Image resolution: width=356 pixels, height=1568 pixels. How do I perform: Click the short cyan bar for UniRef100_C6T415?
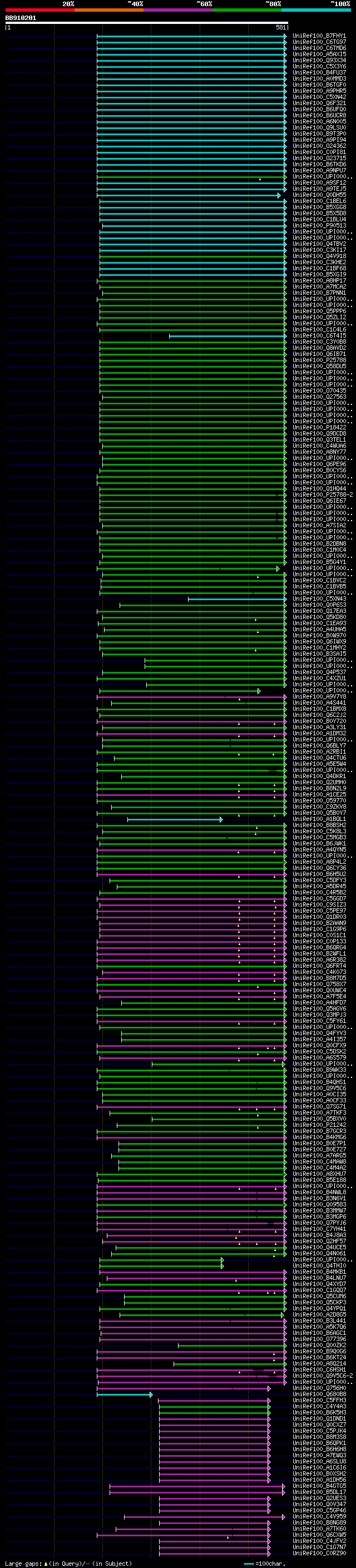click(228, 336)
